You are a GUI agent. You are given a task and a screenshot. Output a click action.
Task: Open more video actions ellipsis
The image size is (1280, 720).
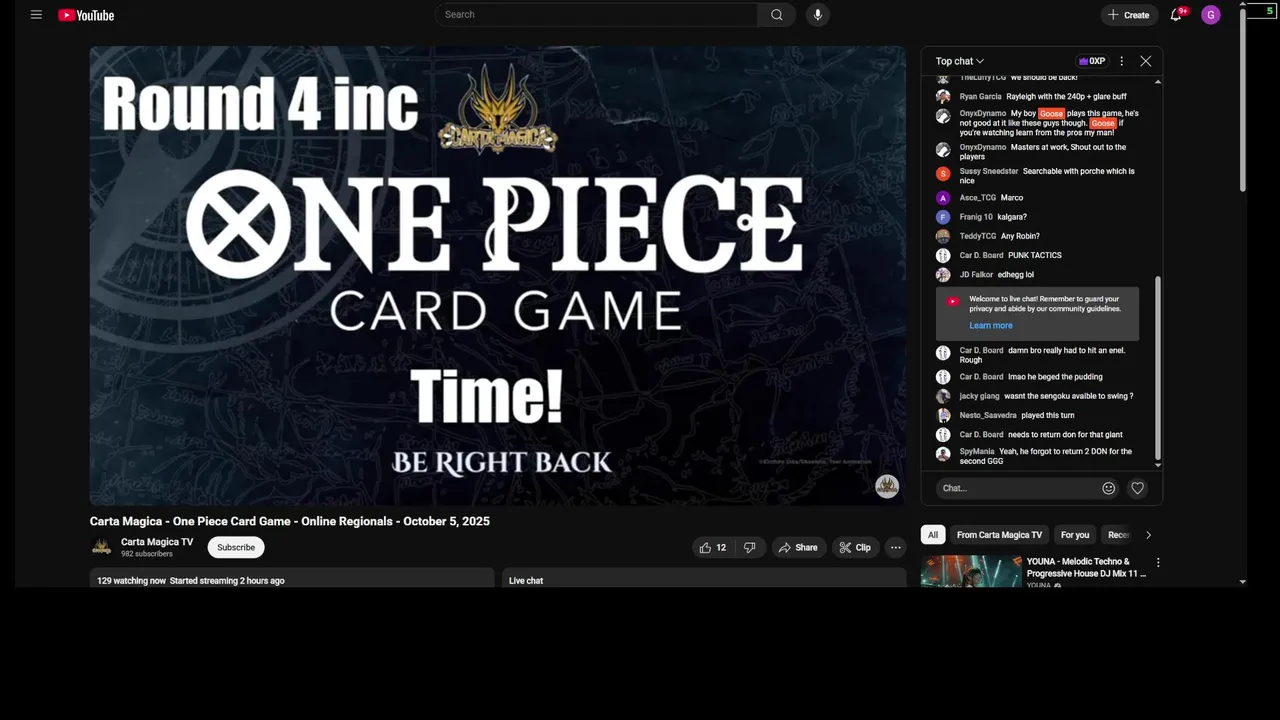tap(895, 548)
